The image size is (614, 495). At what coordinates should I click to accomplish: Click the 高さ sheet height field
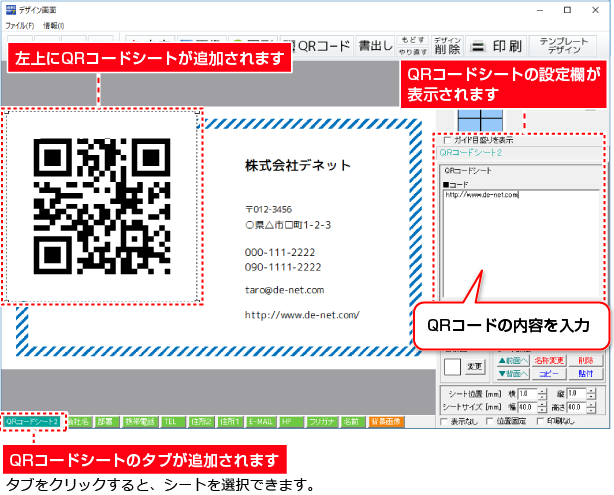tap(576, 407)
